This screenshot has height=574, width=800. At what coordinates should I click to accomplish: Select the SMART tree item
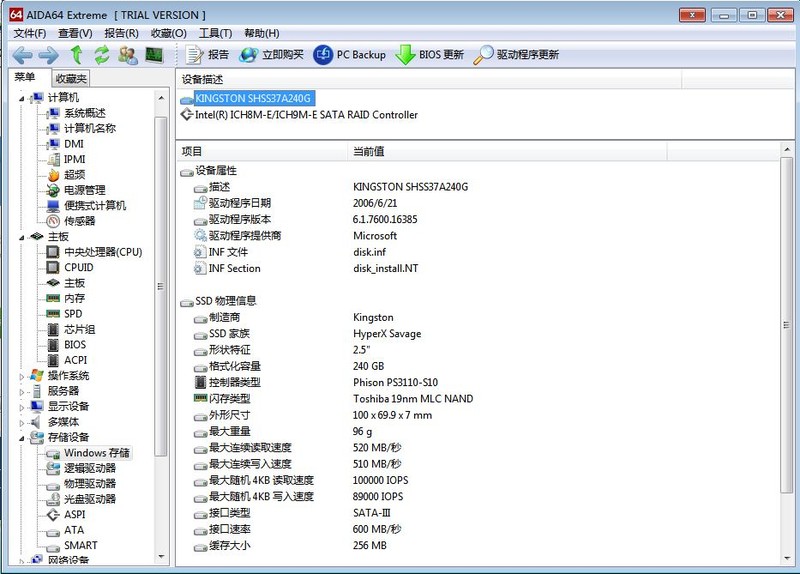click(81, 545)
